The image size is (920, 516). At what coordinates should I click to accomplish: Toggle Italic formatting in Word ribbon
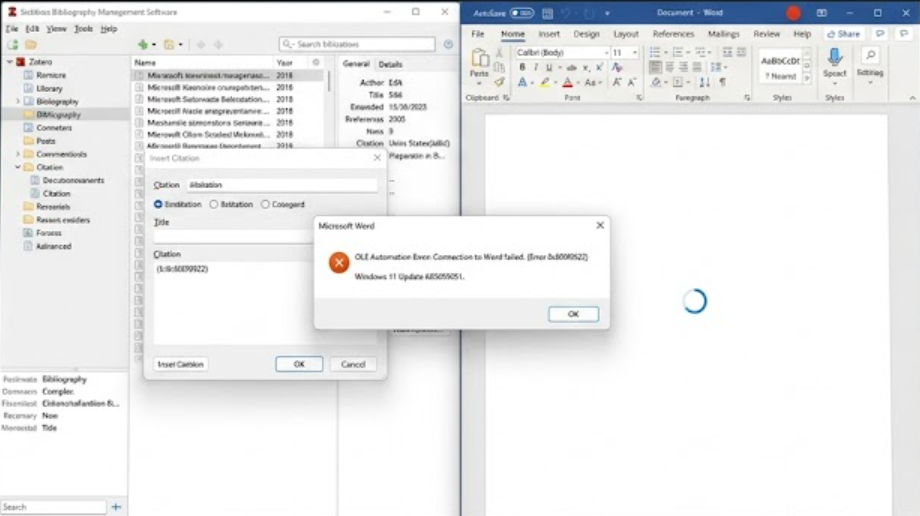(535, 68)
